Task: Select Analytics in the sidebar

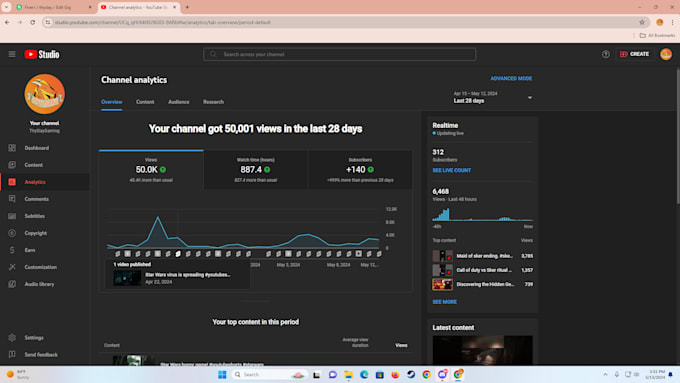Action: tap(45, 182)
